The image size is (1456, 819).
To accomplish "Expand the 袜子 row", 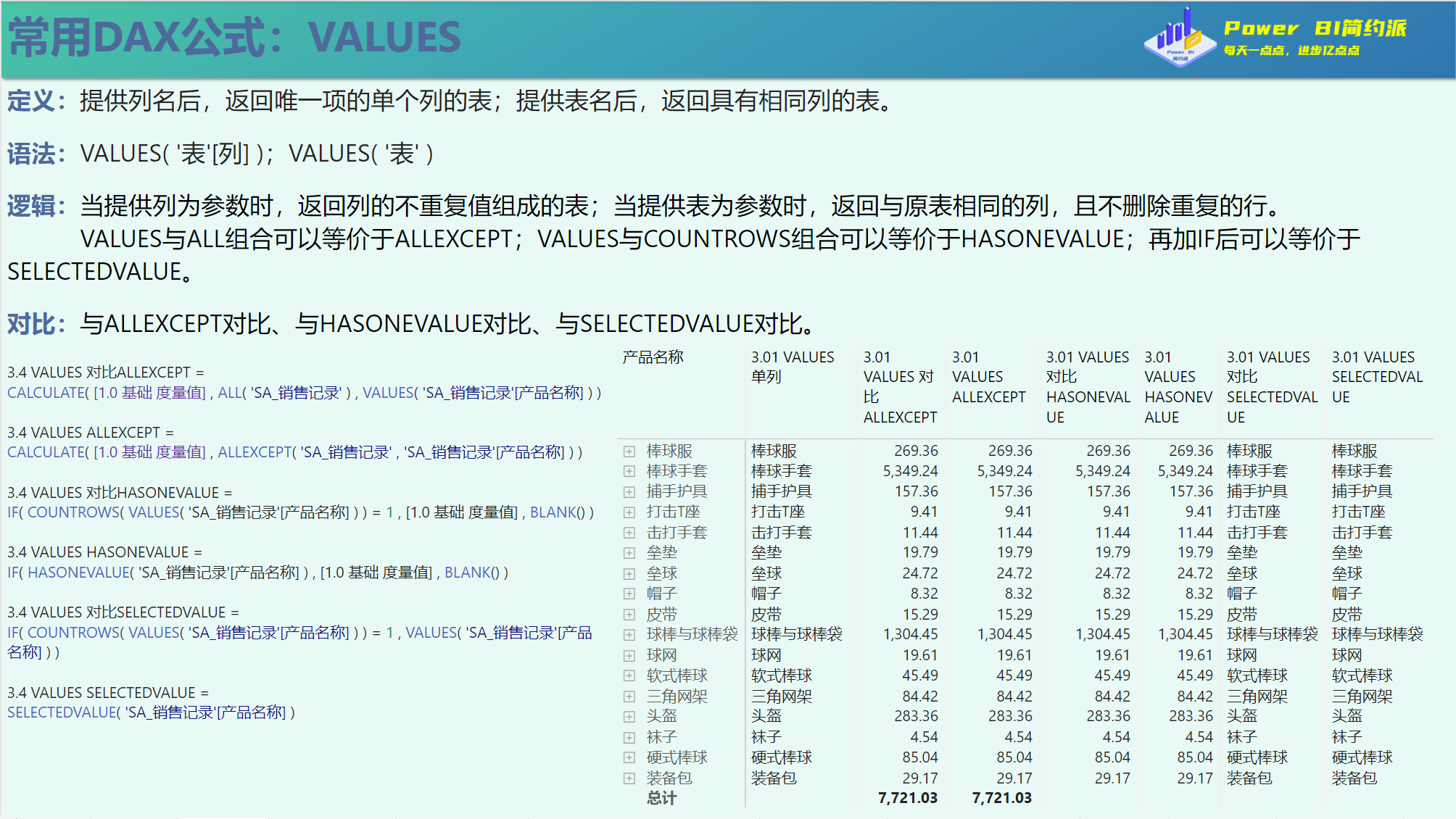I will [x=629, y=738].
